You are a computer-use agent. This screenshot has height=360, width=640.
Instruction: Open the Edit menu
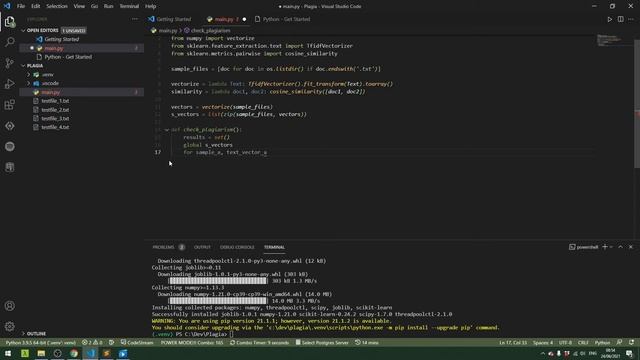point(36,6)
